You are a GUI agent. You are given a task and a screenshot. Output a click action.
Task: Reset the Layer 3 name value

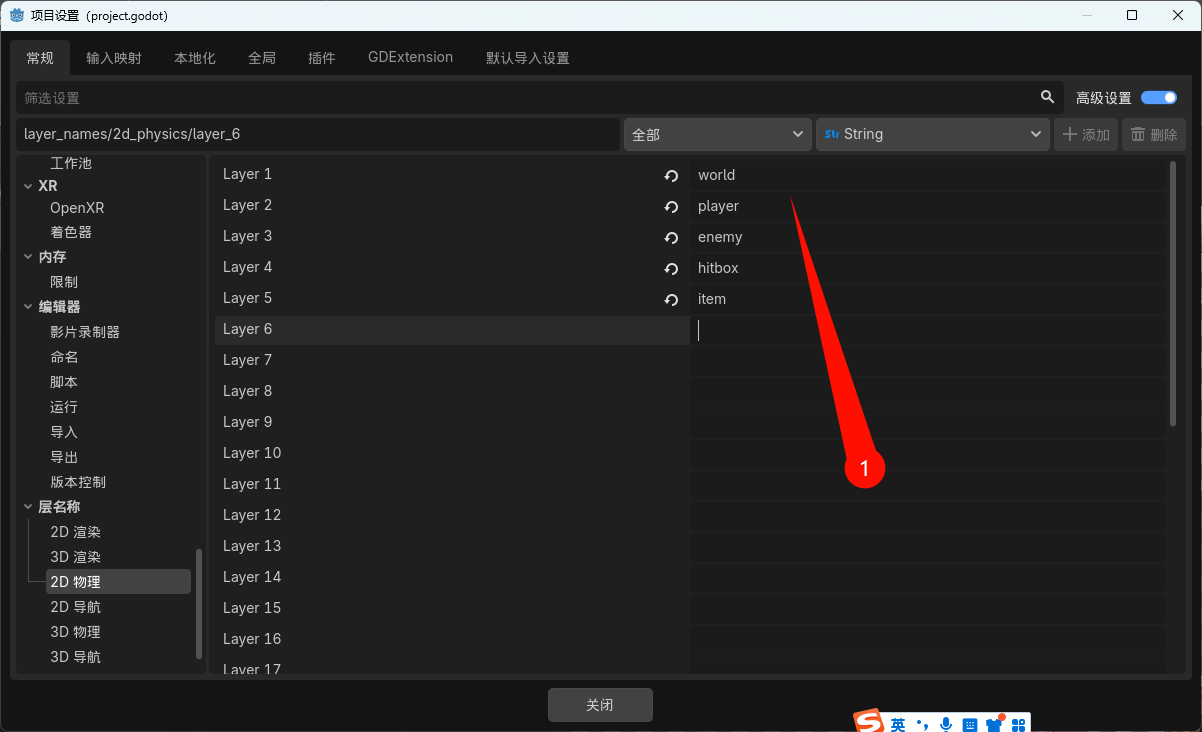pyautogui.click(x=671, y=238)
